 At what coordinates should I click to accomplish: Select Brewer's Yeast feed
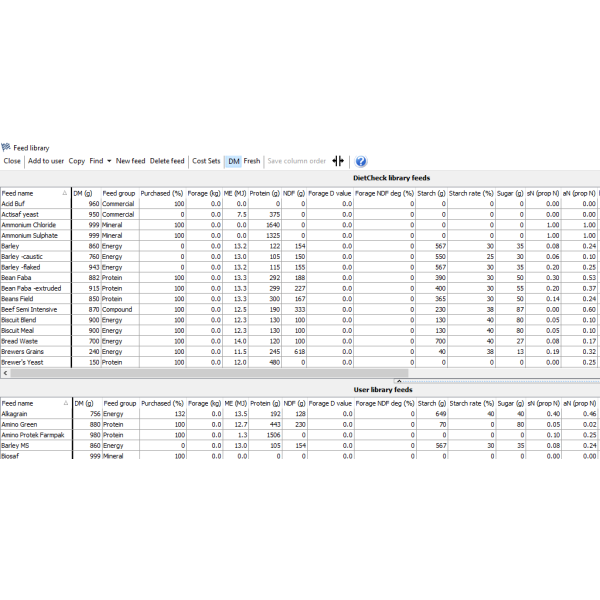pyautogui.click(x=23, y=362)
